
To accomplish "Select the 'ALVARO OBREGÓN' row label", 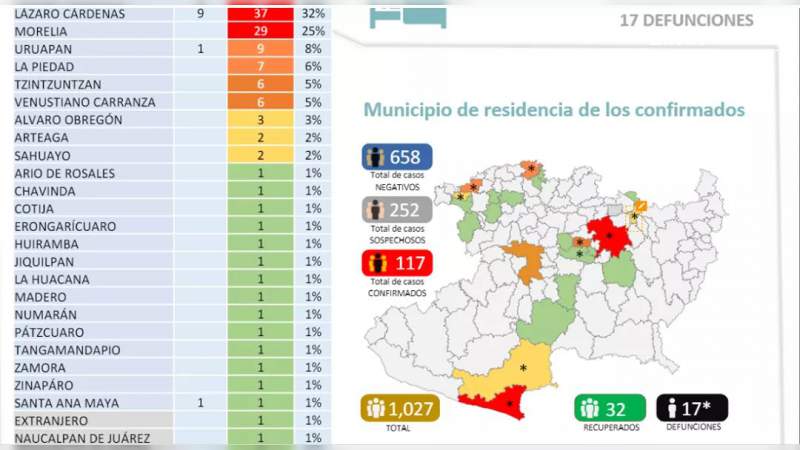I will 68,120.
